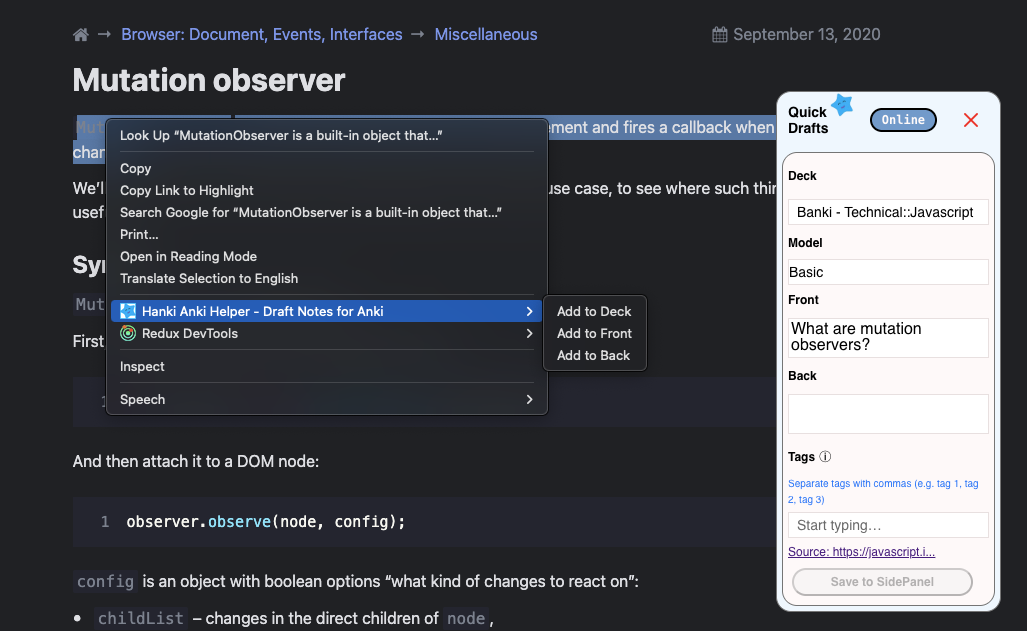Go to Browser: Document, Events, Interfaces breadcrumb
The image size is (1027, 631).
262,35
